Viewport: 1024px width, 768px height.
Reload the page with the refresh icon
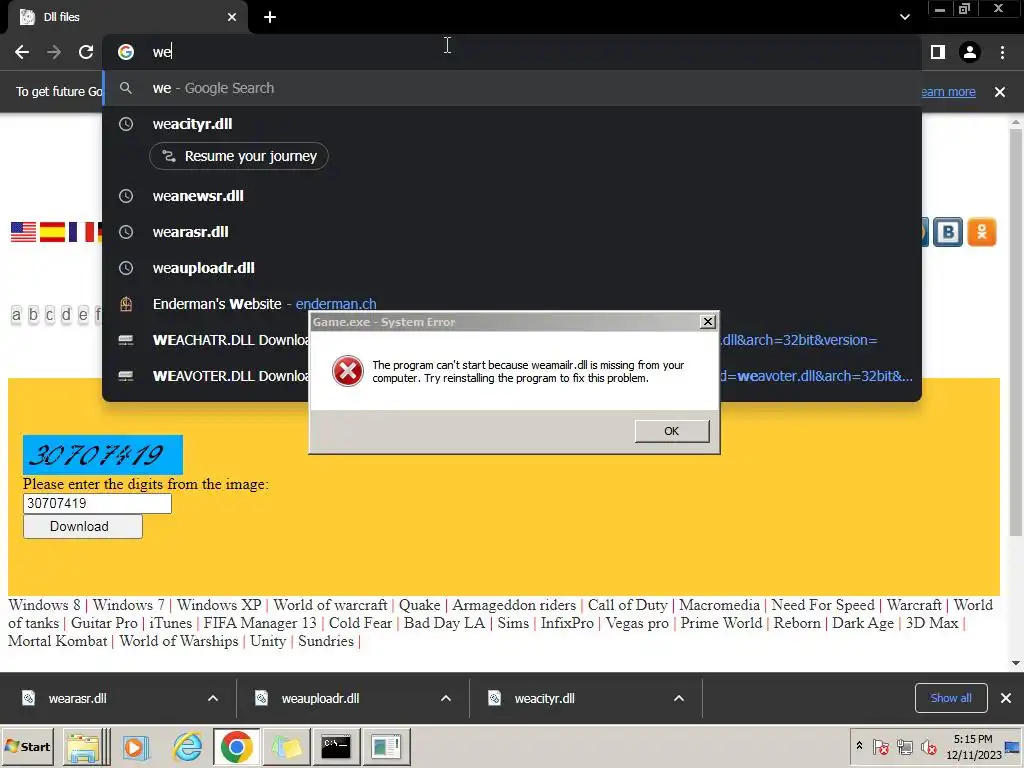pos(86,52)
